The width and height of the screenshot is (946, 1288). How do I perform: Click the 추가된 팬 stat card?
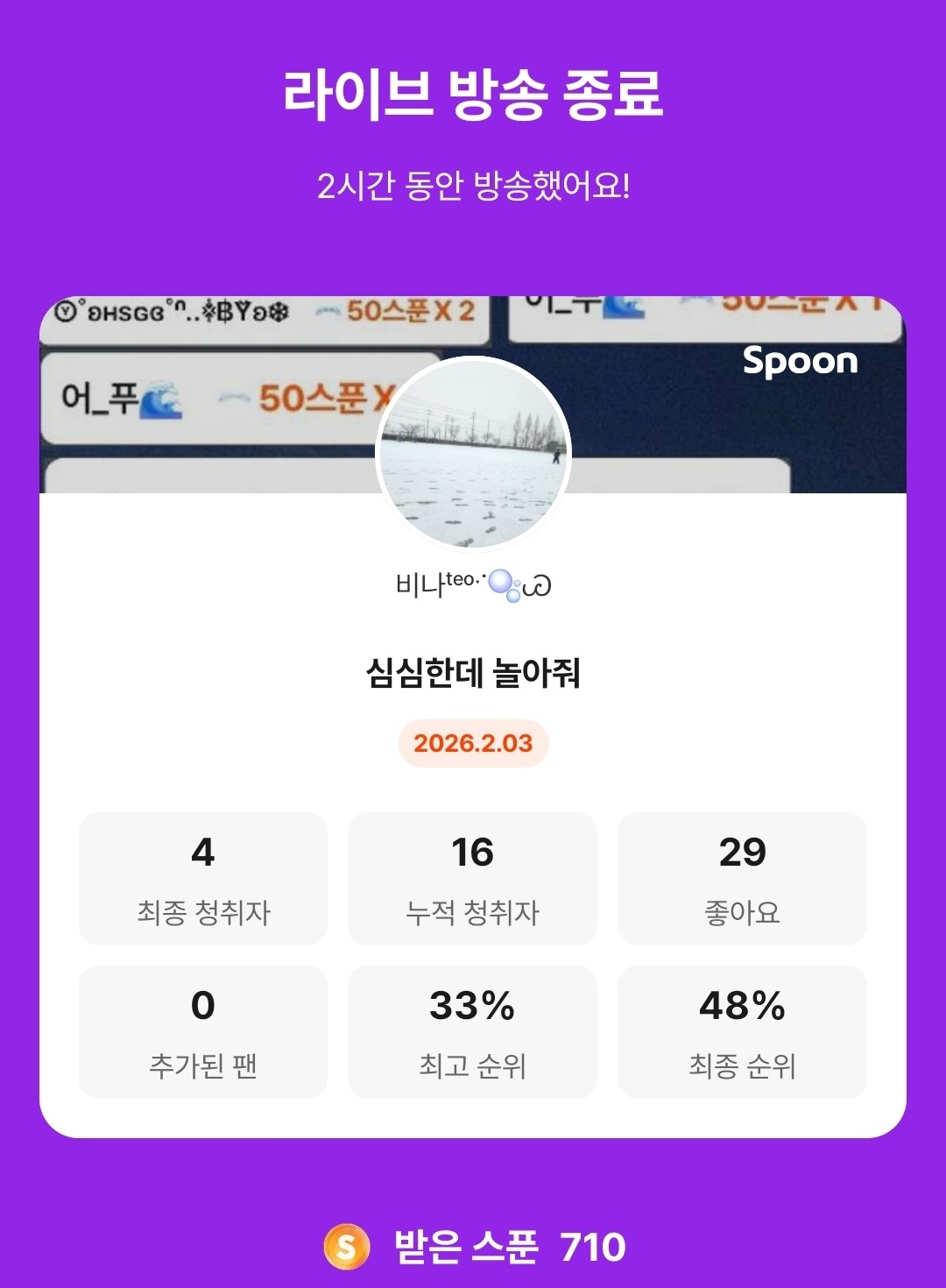[203, 1031]
